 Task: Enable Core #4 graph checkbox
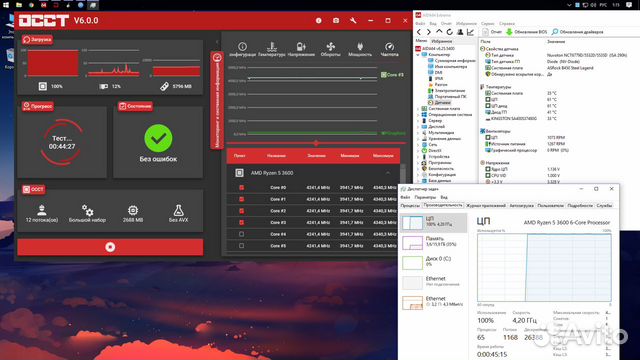click(241, 234)
